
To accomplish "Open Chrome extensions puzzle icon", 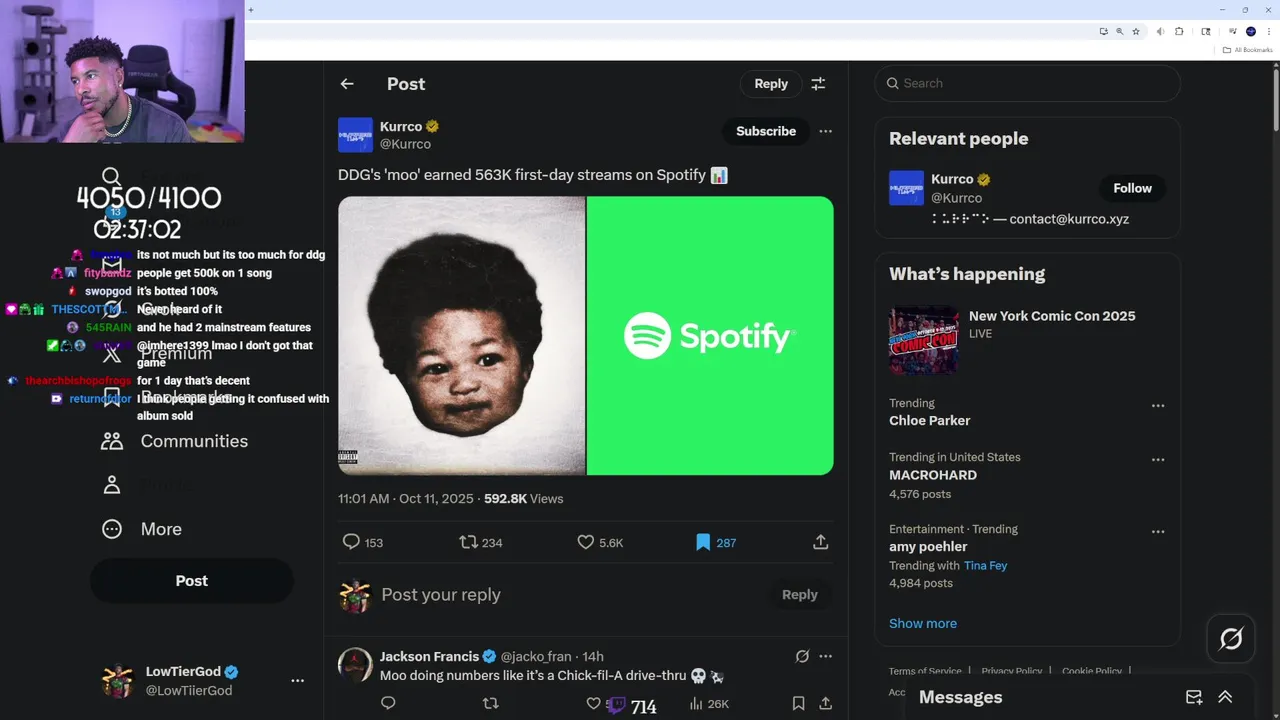I will tap(1179, 32).
